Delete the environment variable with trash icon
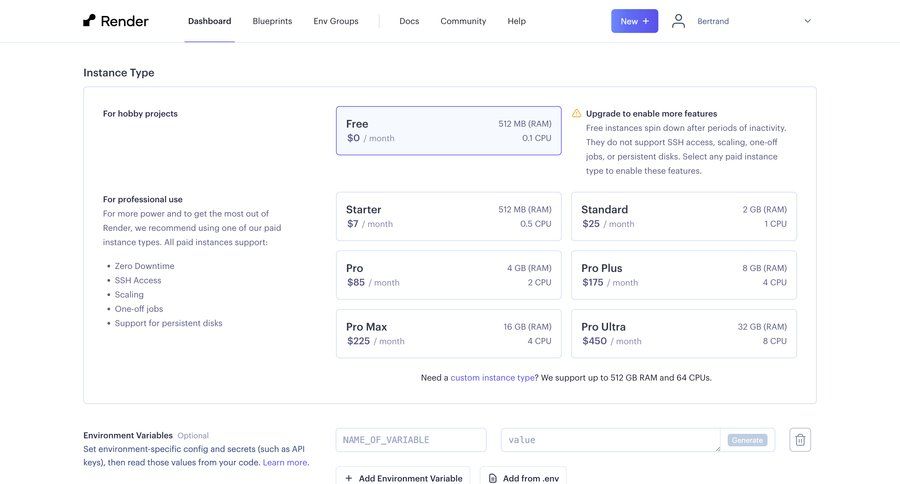Image resolution: width=900 pixels, height=484 pixels. pos(799,440)
